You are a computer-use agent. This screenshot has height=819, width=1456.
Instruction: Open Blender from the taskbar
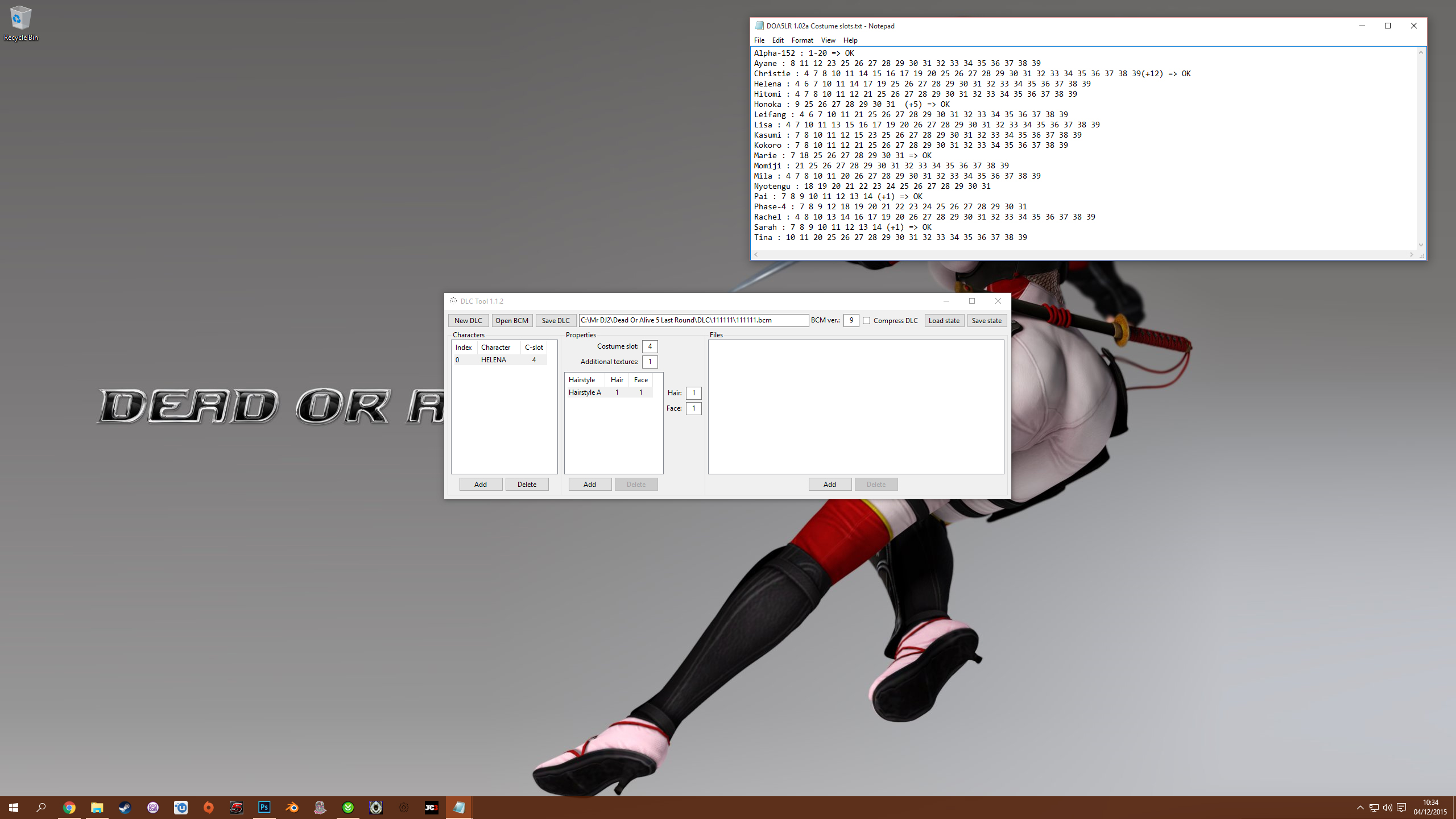(x=292, y=807)
